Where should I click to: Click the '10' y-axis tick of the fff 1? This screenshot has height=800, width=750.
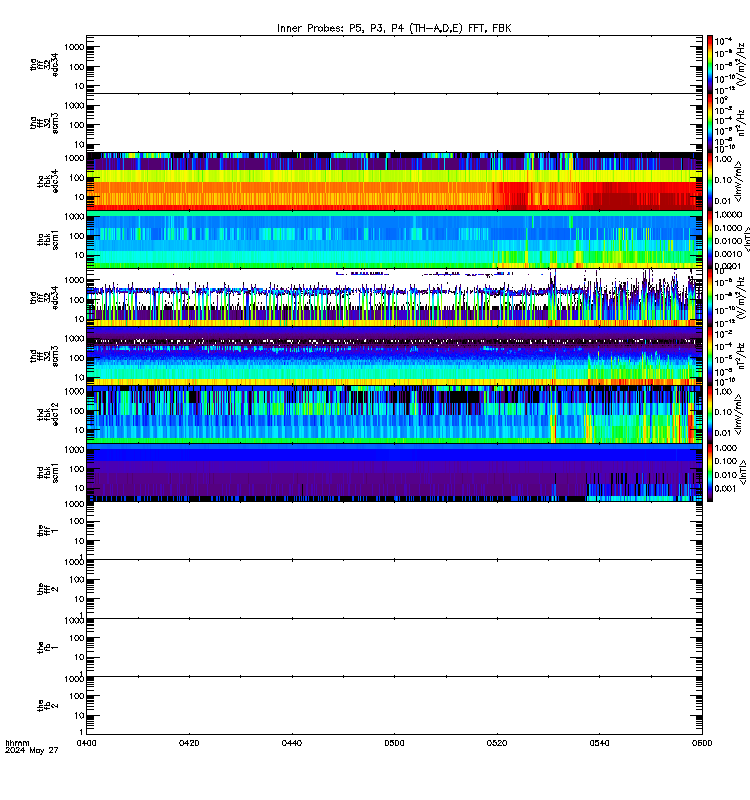click(x=79, y=541)
